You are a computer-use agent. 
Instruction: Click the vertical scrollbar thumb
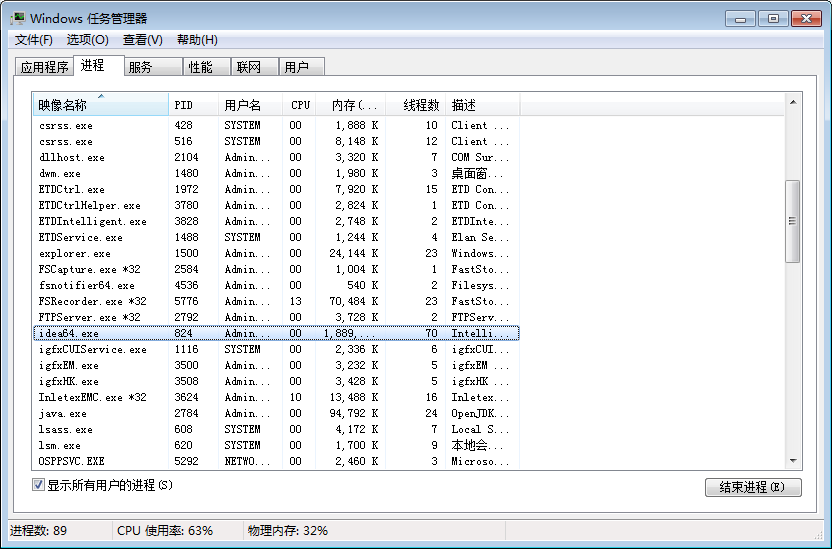point(793,221)
